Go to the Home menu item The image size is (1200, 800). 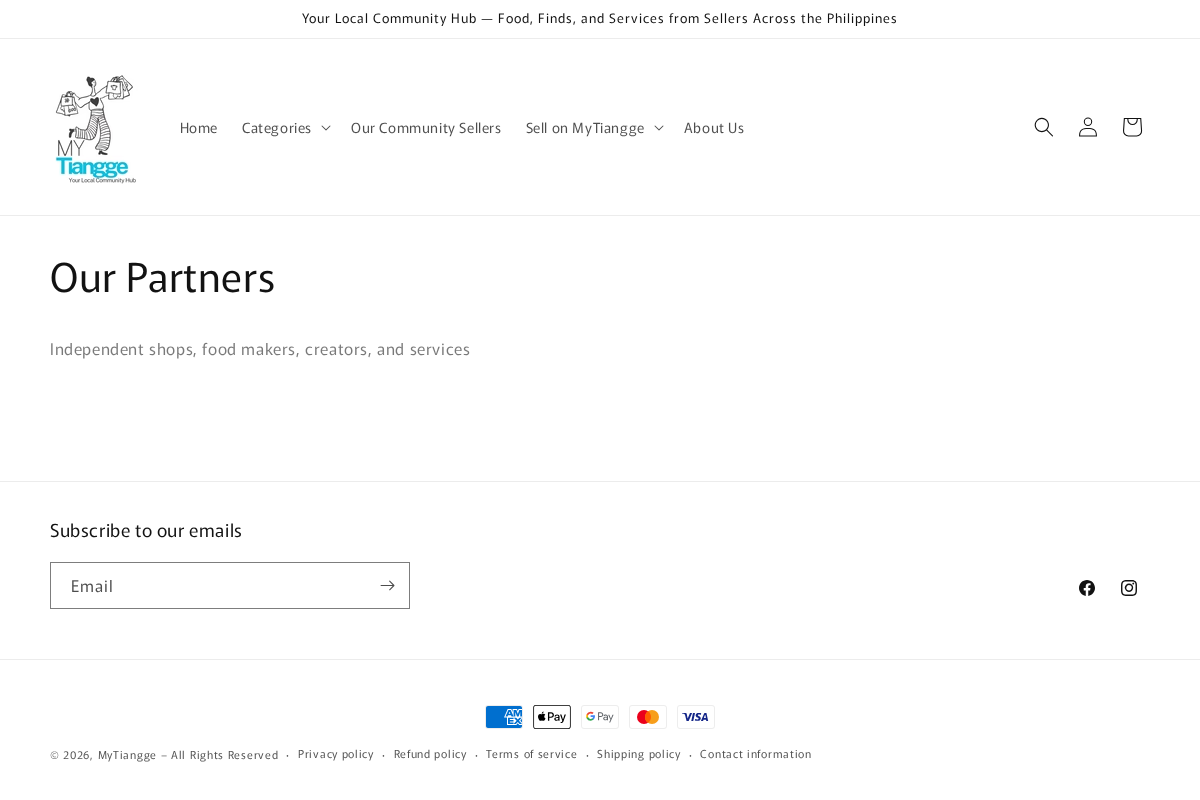click(198, 127)
